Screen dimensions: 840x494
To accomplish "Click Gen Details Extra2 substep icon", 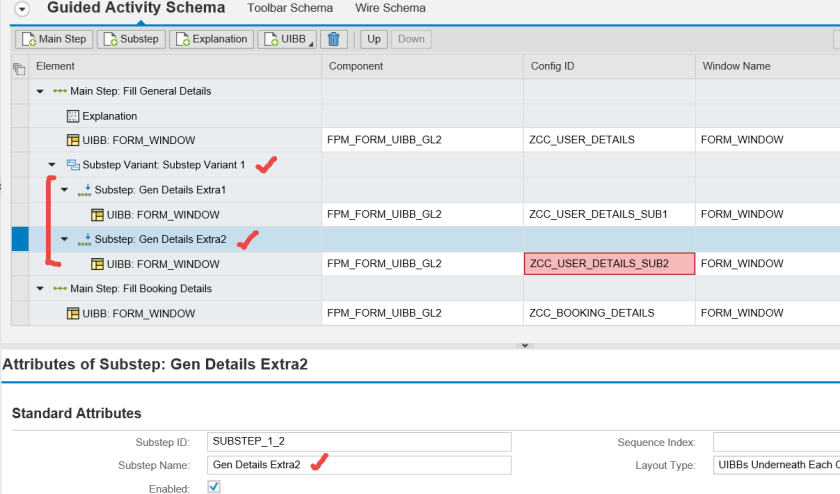I will click(x=85, y=239).
